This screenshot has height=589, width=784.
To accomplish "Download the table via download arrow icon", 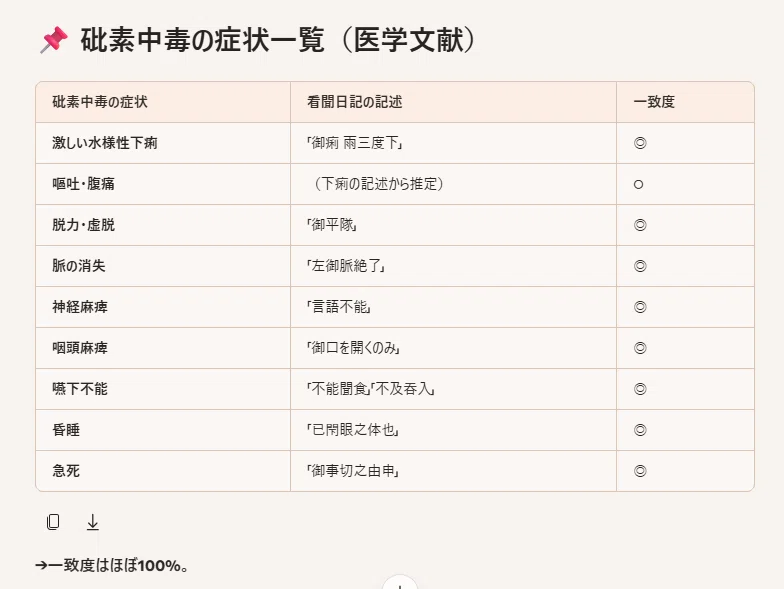I will pos(92,522).
